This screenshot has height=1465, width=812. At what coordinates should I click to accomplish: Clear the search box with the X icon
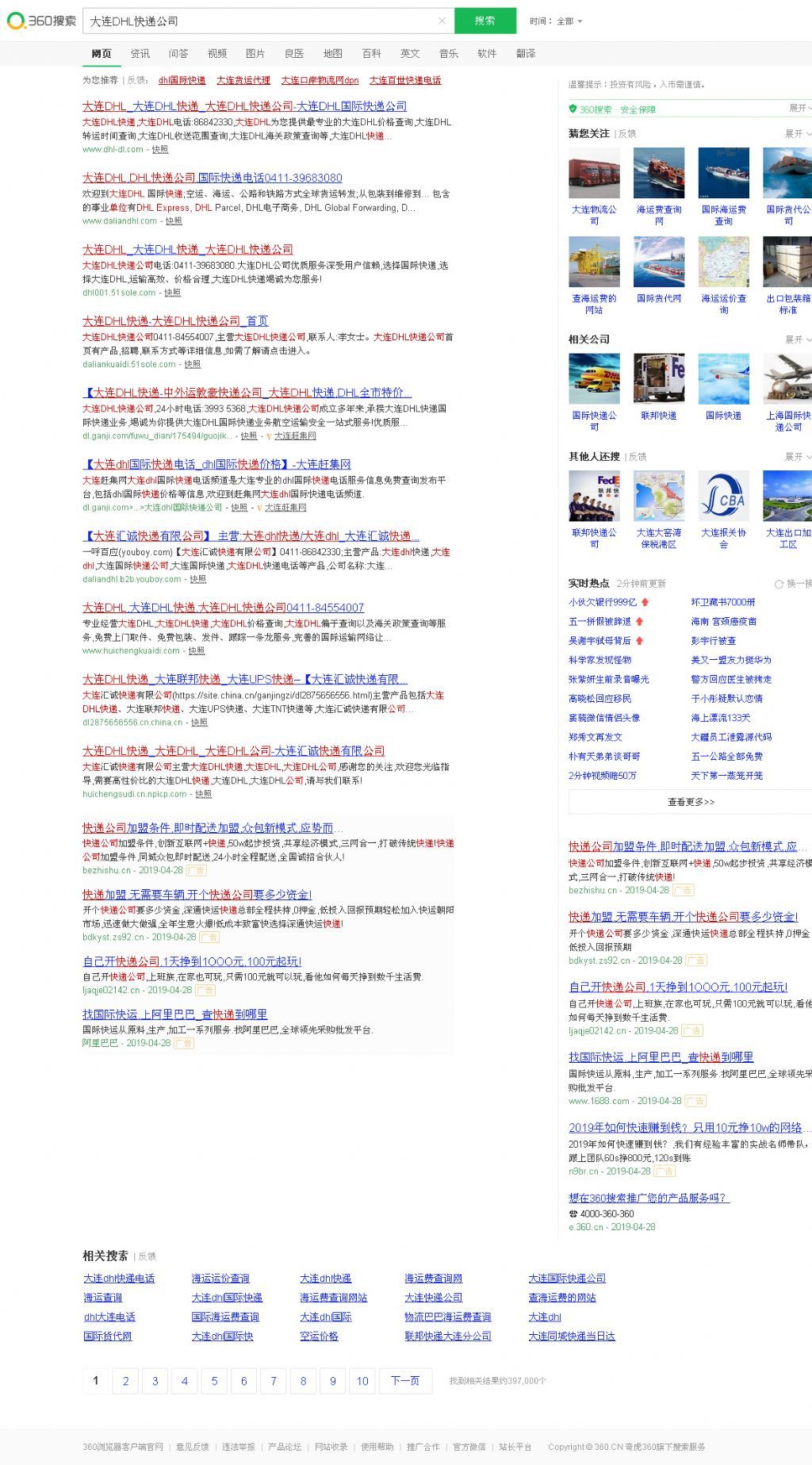(x=442, y=21)
